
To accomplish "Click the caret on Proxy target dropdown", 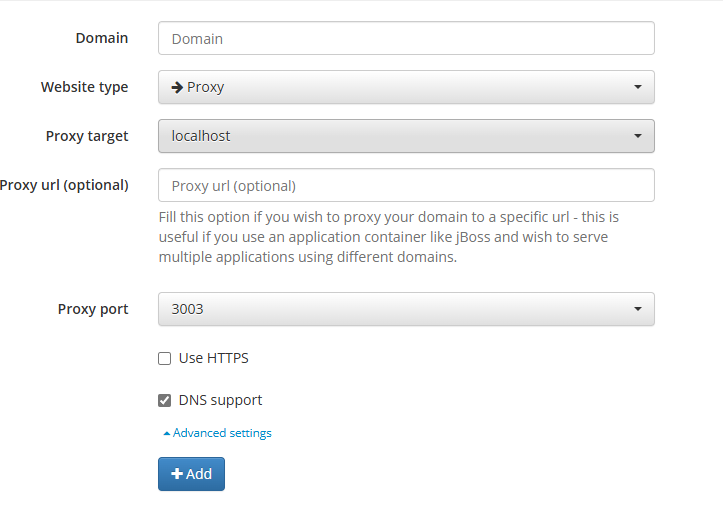I will [638, 136].
